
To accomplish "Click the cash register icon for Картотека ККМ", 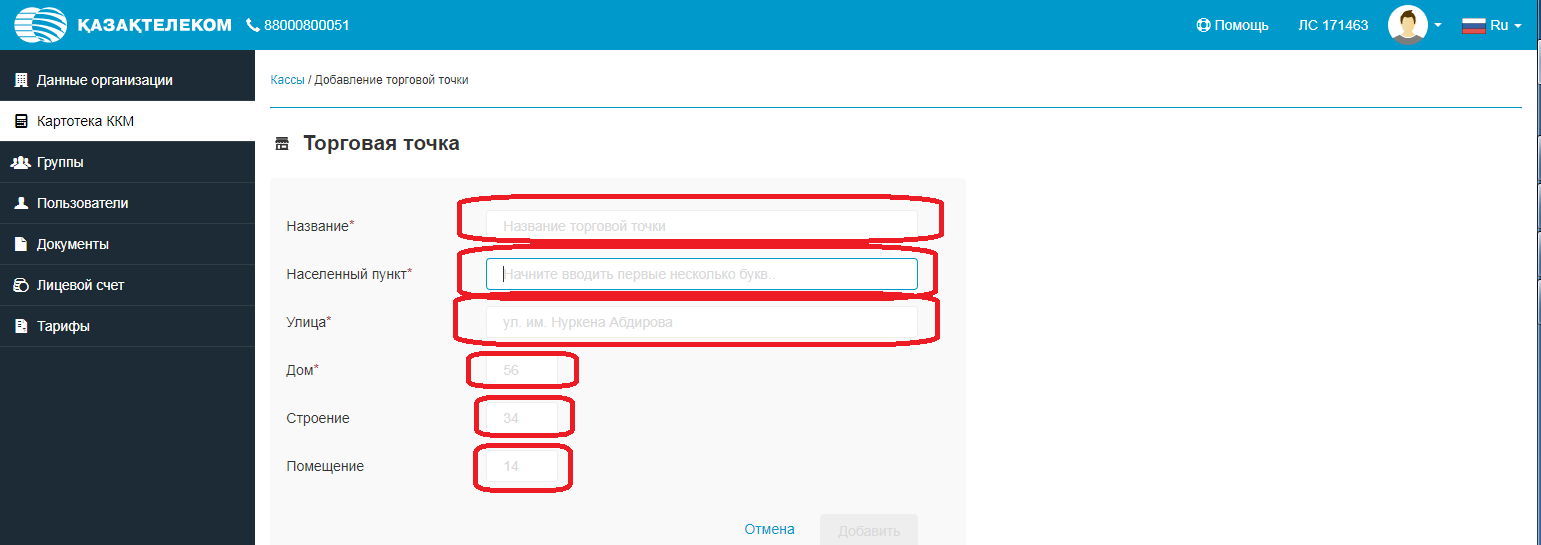I will (x=21, y=121).
